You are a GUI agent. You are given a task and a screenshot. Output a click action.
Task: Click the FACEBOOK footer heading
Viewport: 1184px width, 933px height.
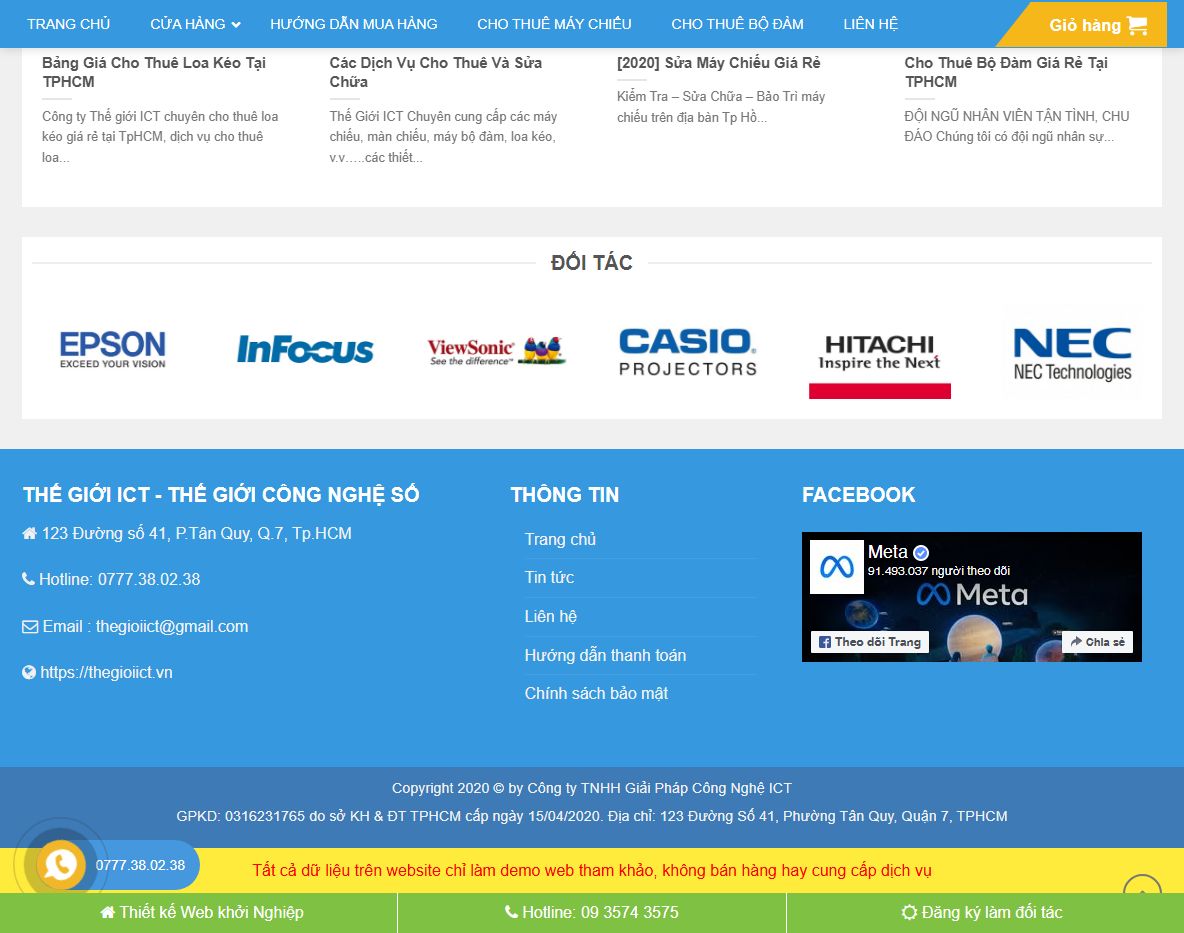click(859, 494)
